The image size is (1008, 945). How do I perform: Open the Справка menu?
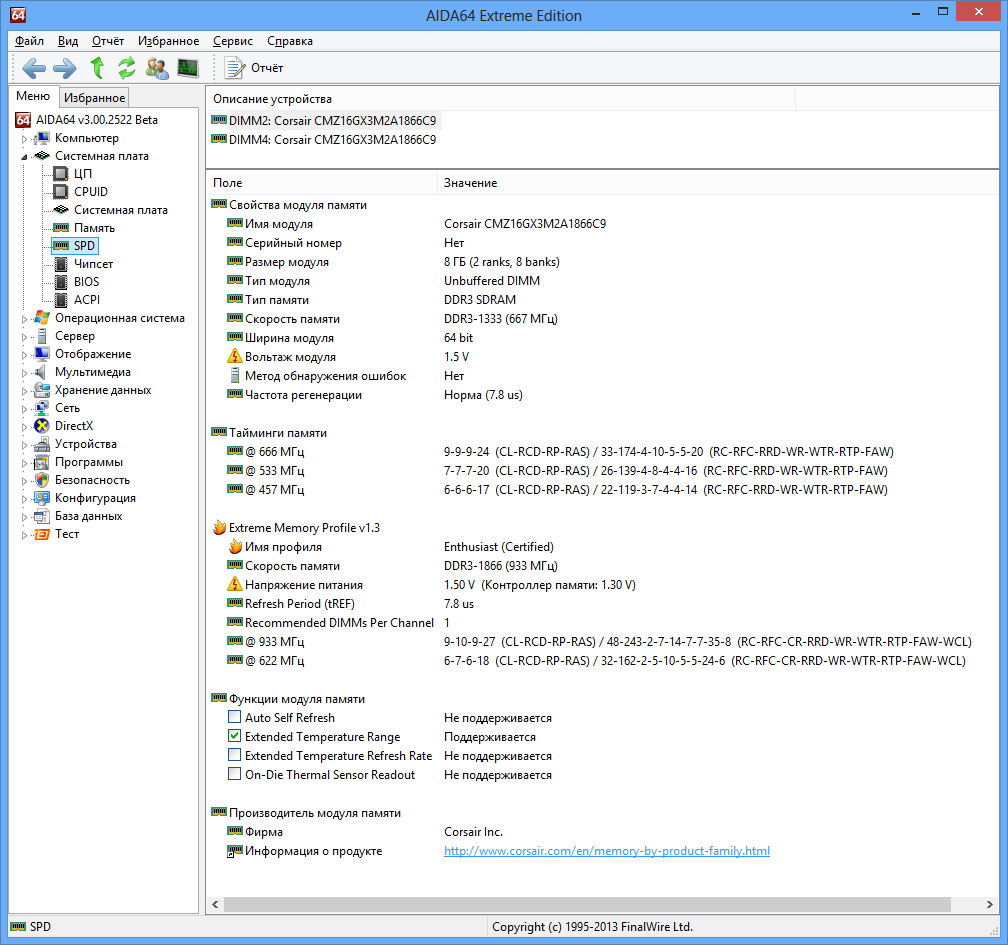(290, 40)
